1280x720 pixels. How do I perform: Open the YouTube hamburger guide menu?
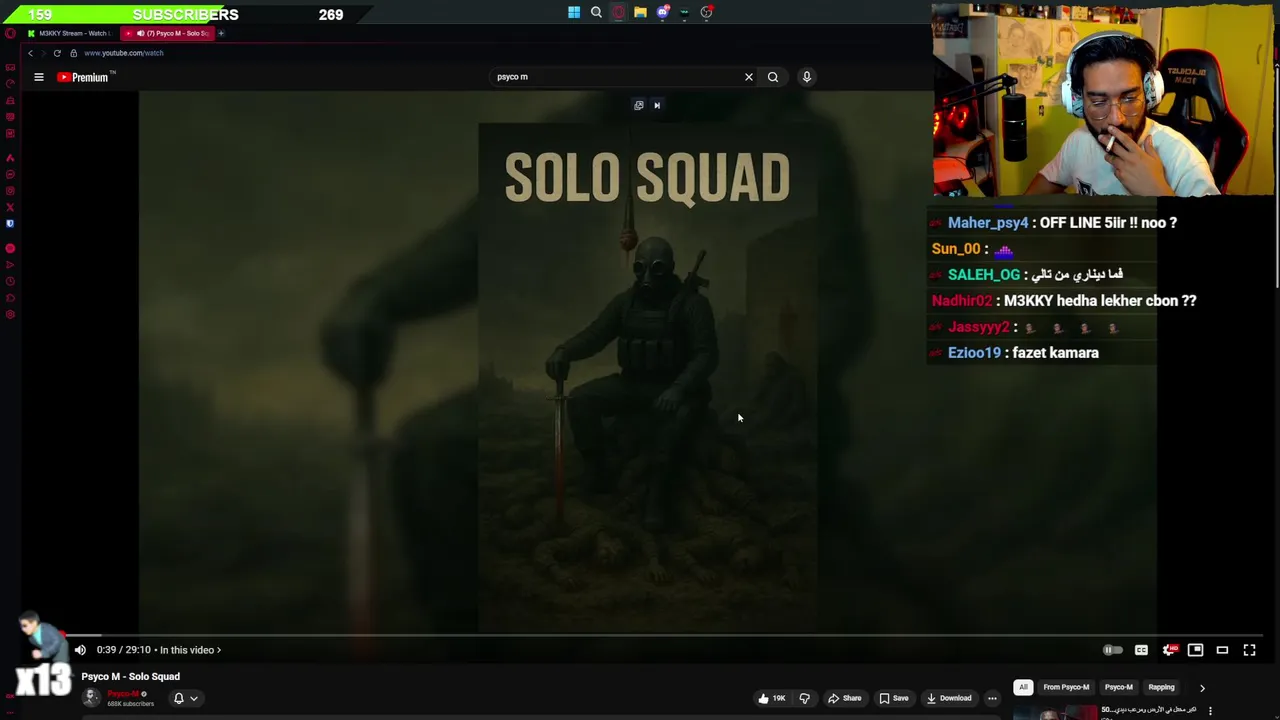coord(39,77)
